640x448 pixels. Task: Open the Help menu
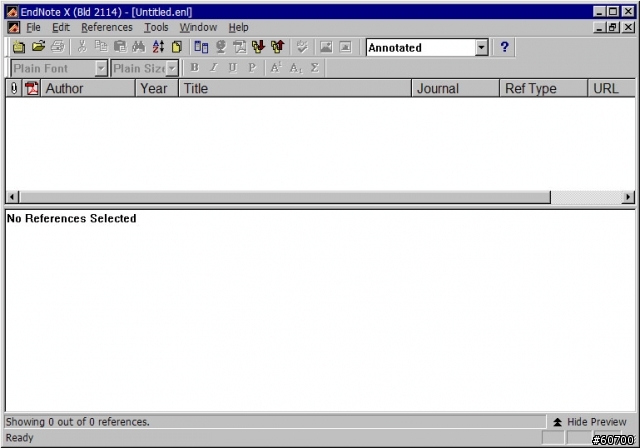coord(238,27)
